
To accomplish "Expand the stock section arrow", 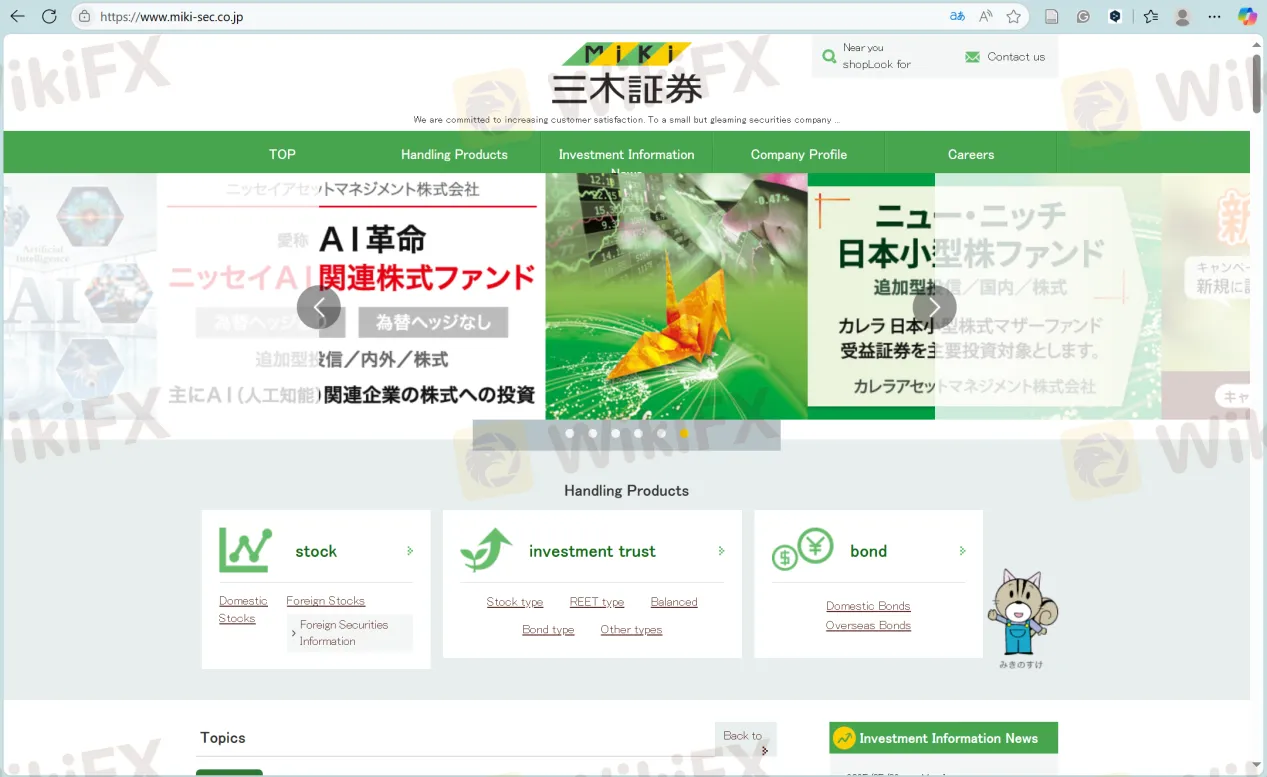I will (x=410, y=551).
